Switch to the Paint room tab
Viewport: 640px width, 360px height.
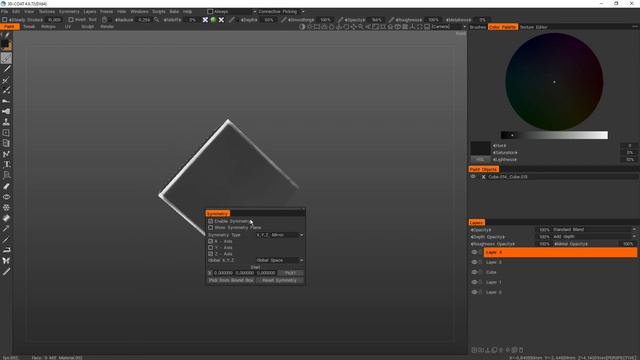click(x=9, y=27)
